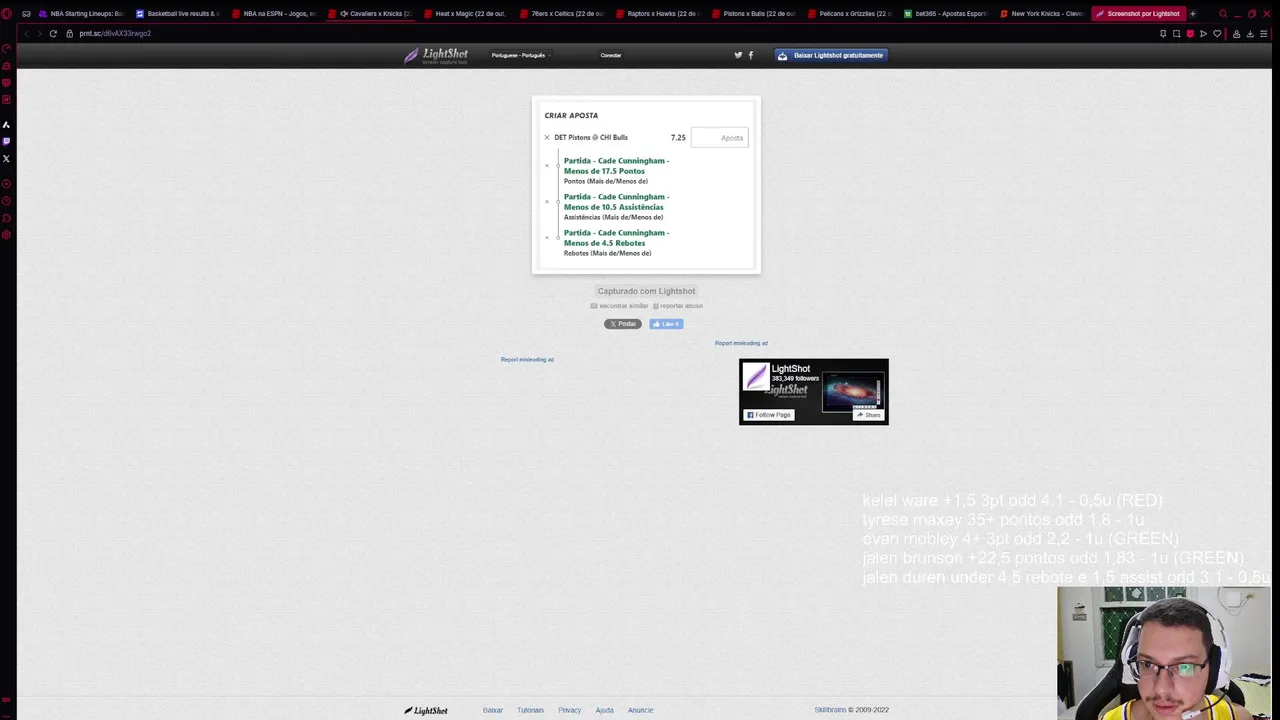
Task: Open the Anuncie footer link
Action: 640,710
